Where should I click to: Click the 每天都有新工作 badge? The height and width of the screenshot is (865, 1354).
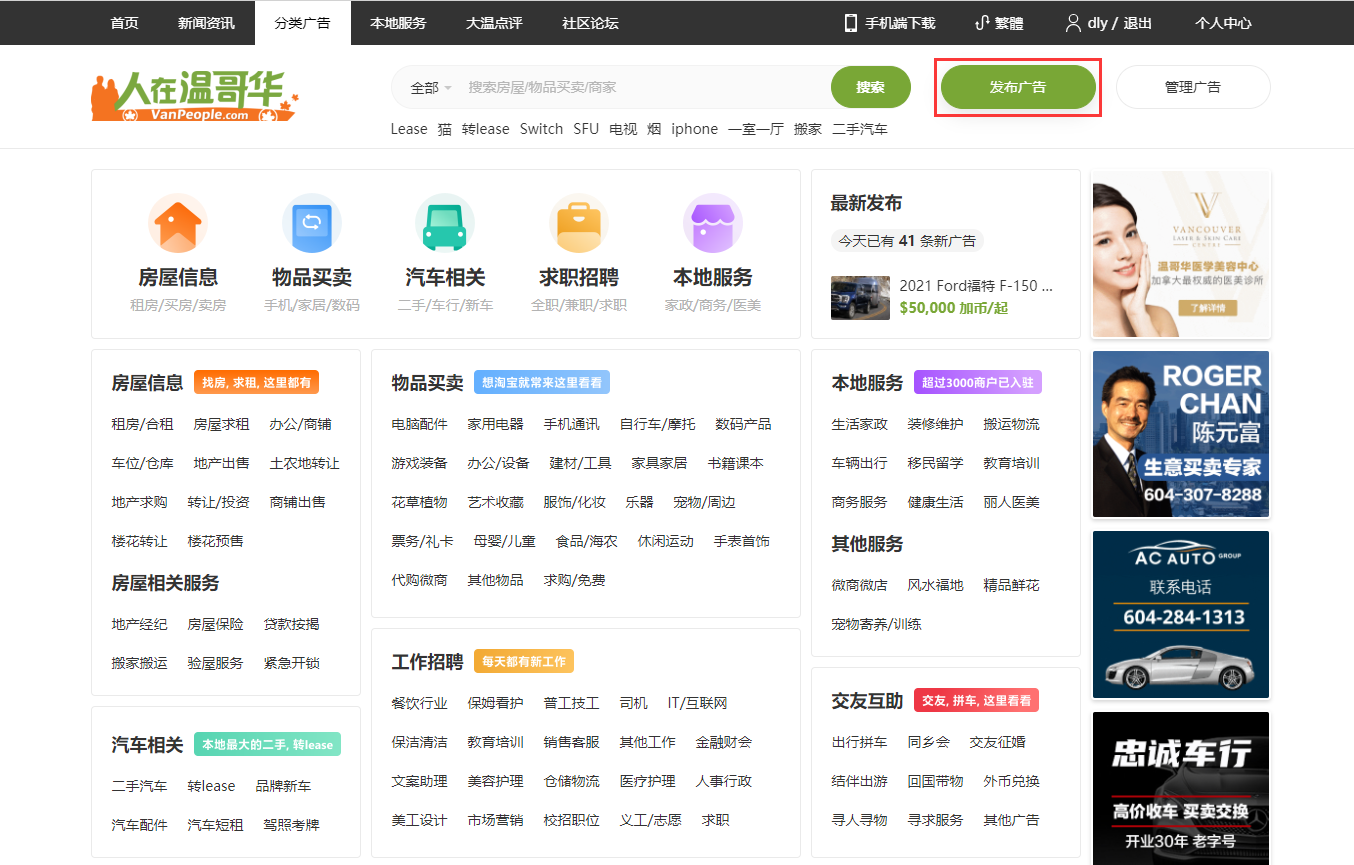524,662
